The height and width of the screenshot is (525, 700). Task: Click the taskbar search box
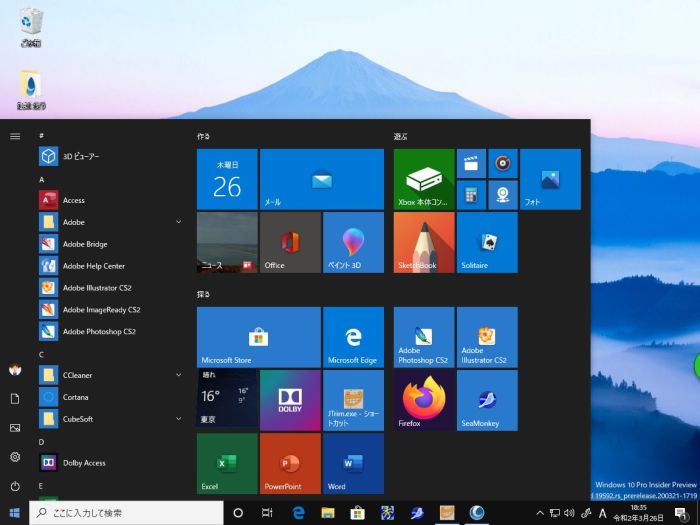125,513
